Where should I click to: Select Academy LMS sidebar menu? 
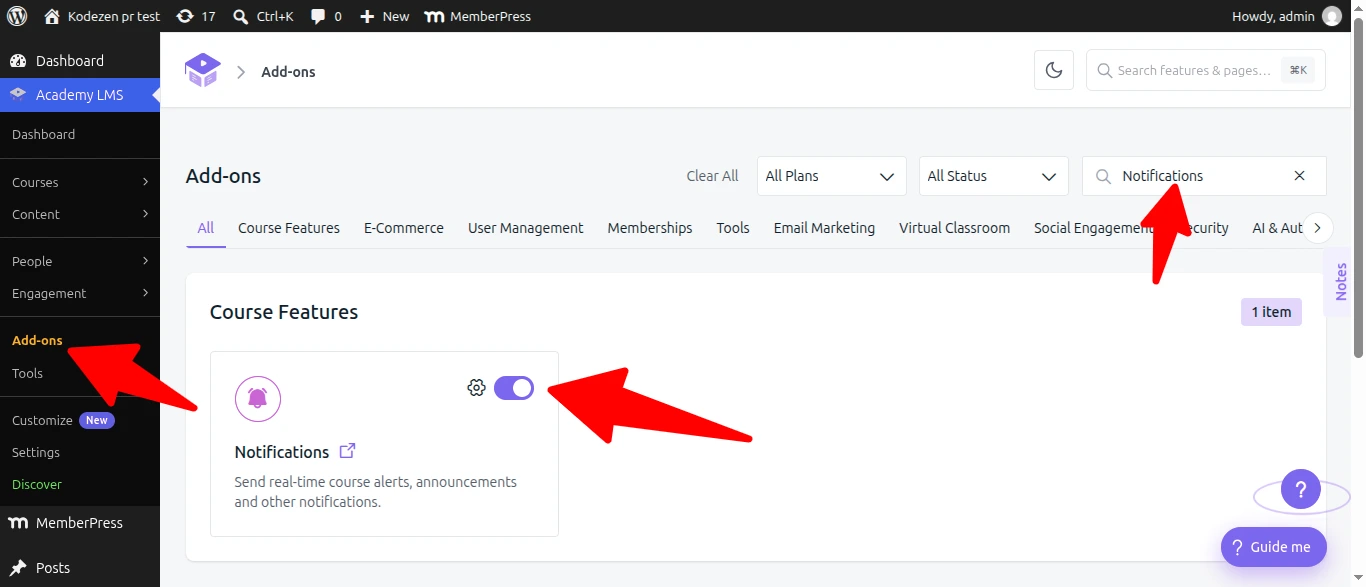pos(80,95)
